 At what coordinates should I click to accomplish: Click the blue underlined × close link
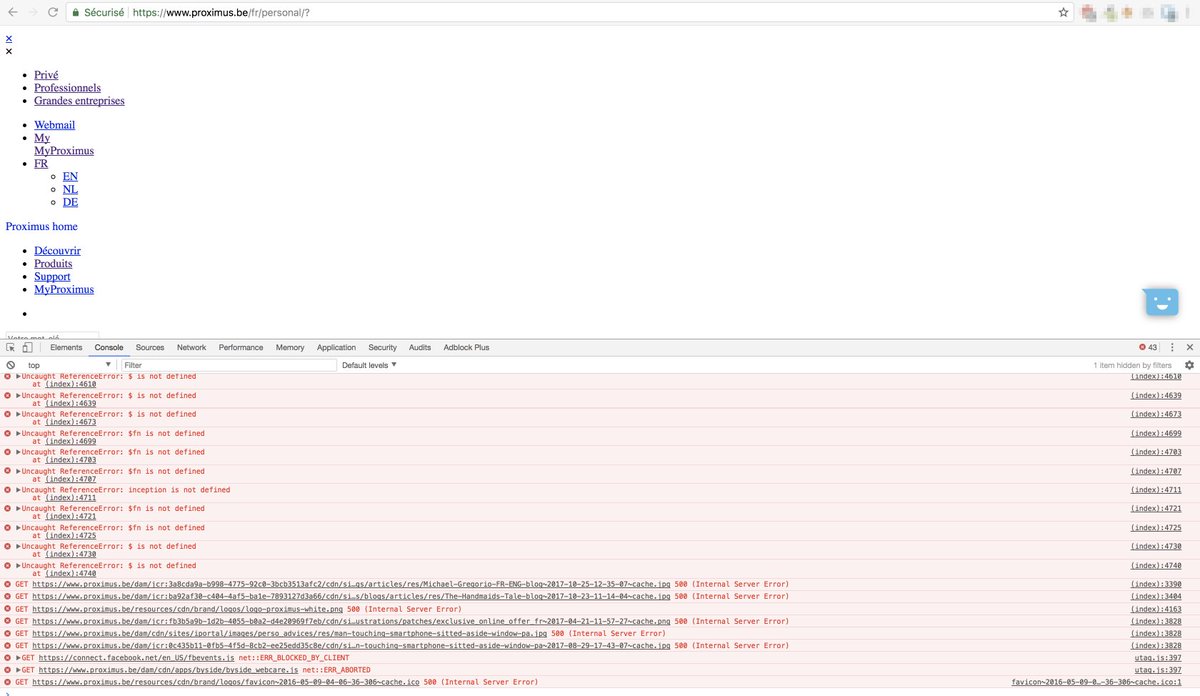click(x=9, y=38)
